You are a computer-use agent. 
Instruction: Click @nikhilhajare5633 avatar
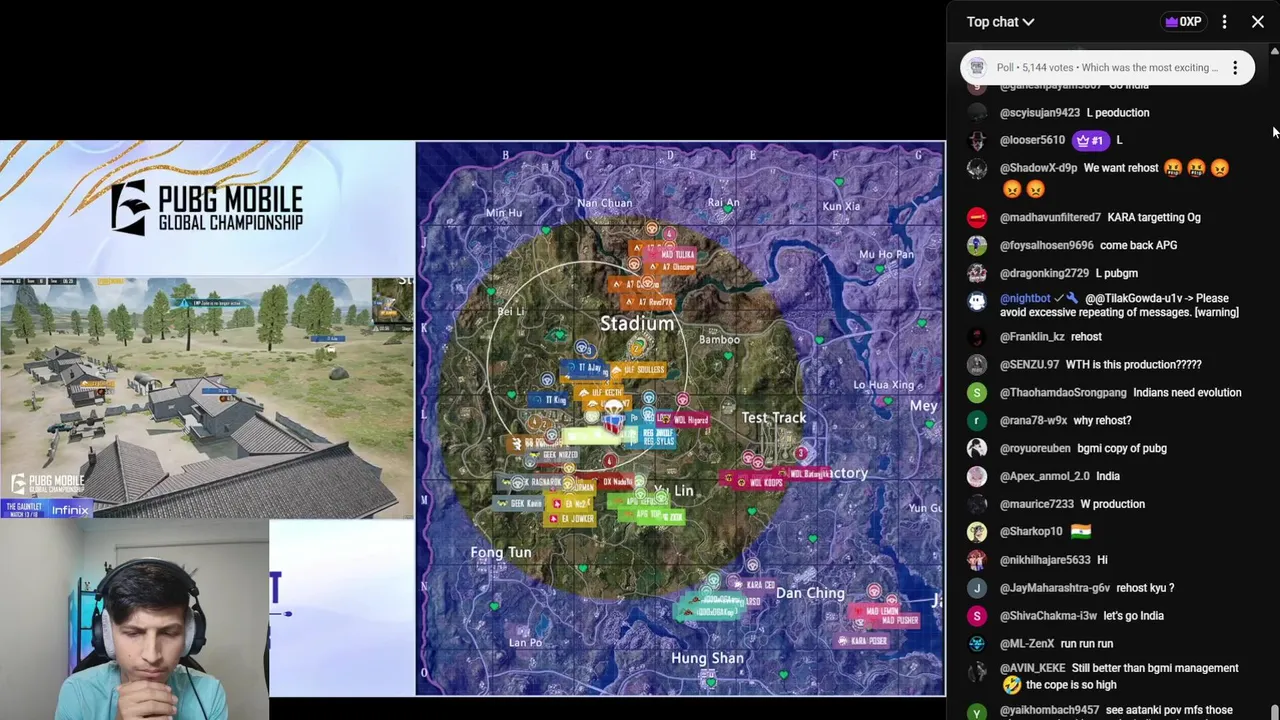point(977,560)
